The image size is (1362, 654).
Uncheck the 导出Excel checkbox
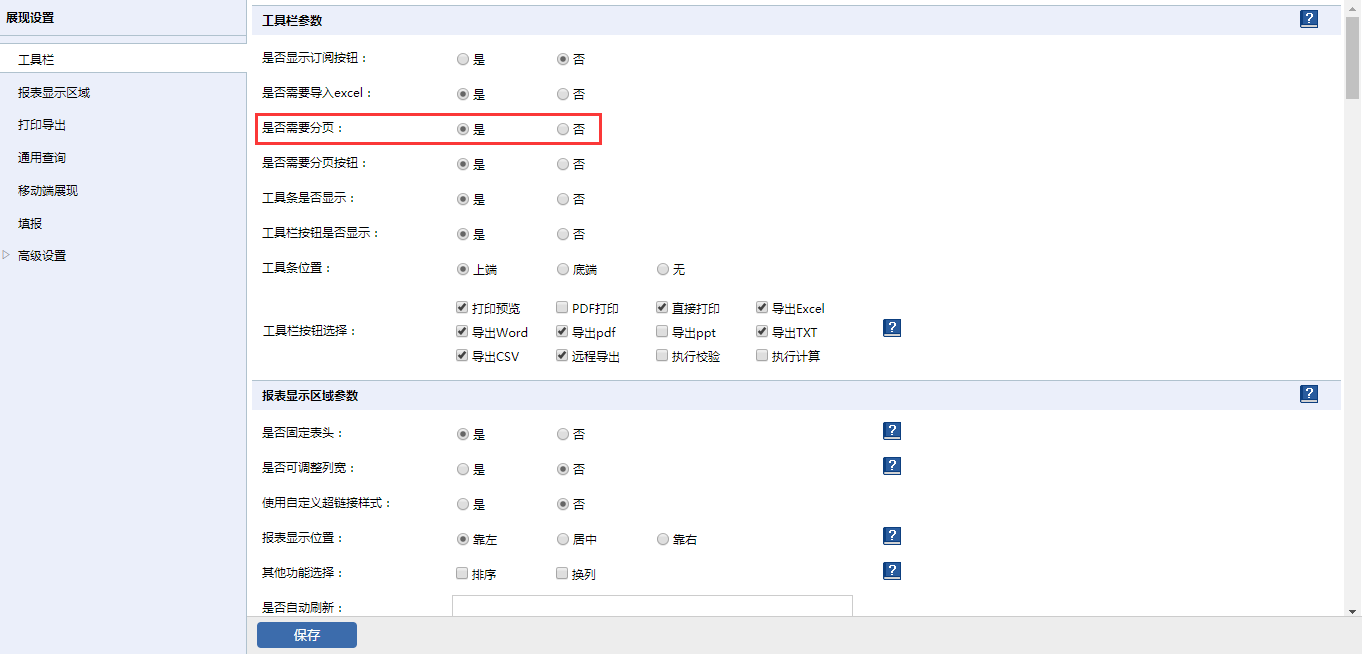(762, 308)
